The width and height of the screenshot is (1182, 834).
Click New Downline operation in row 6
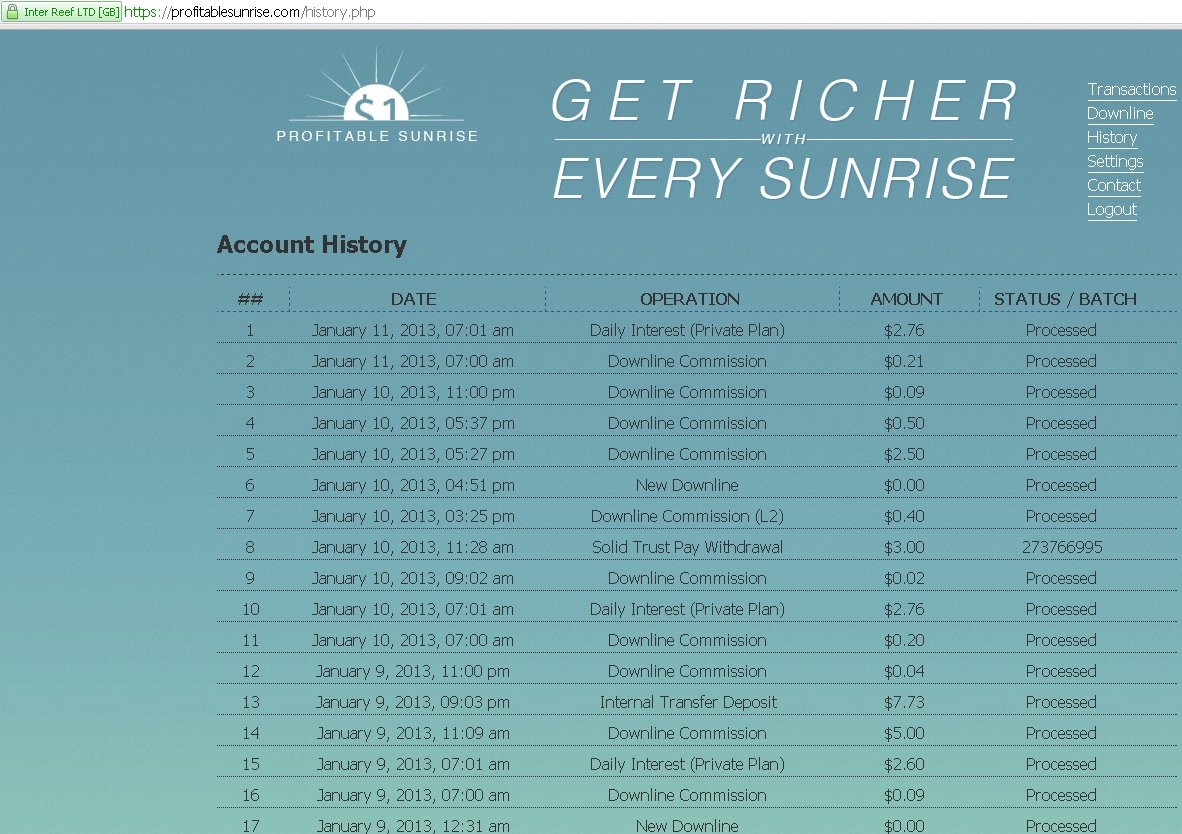pos(687,485)
